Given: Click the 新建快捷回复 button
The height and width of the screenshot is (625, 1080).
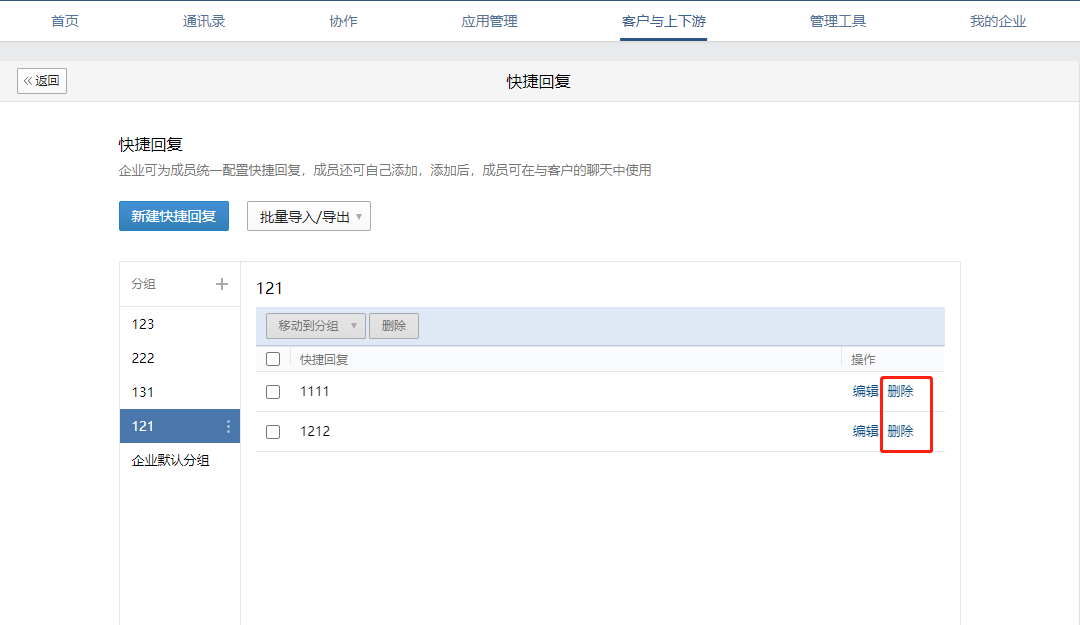Looking at the screenshot, I should [x=174, y=216].
